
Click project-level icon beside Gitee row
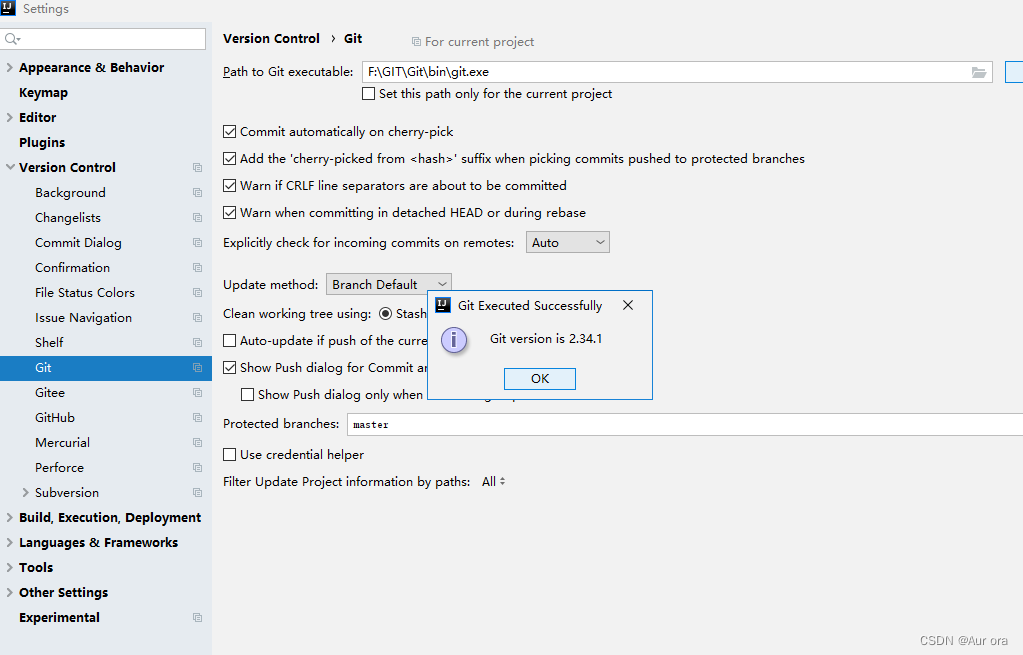pos(197,393)
